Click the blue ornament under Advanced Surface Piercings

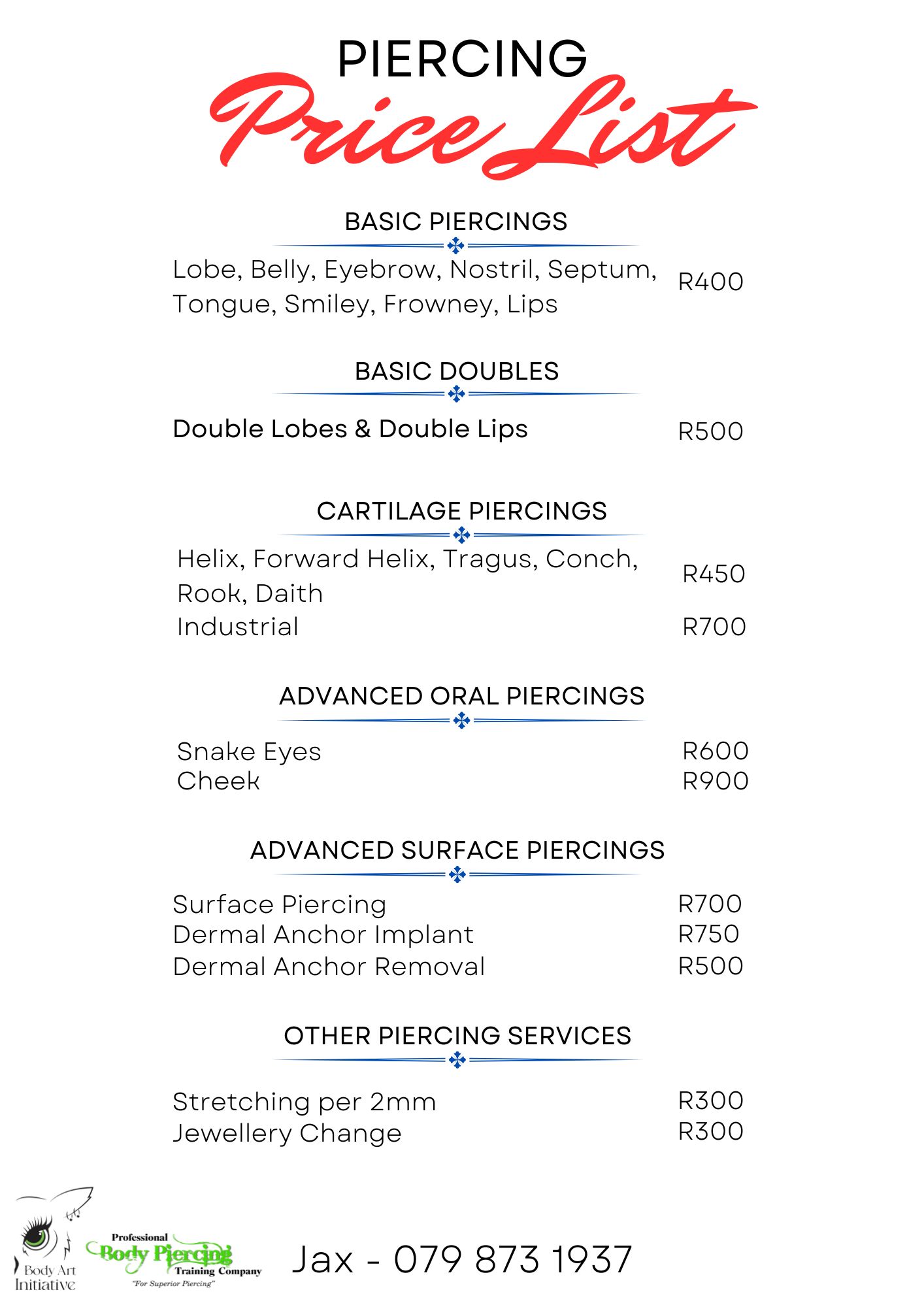tap(457, 874)
